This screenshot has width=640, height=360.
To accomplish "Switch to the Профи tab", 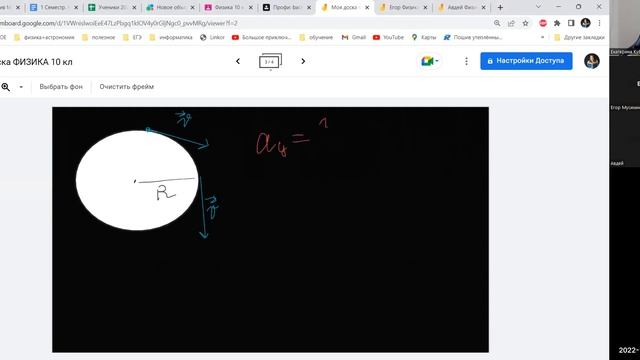I will click(x=286, y=7).
